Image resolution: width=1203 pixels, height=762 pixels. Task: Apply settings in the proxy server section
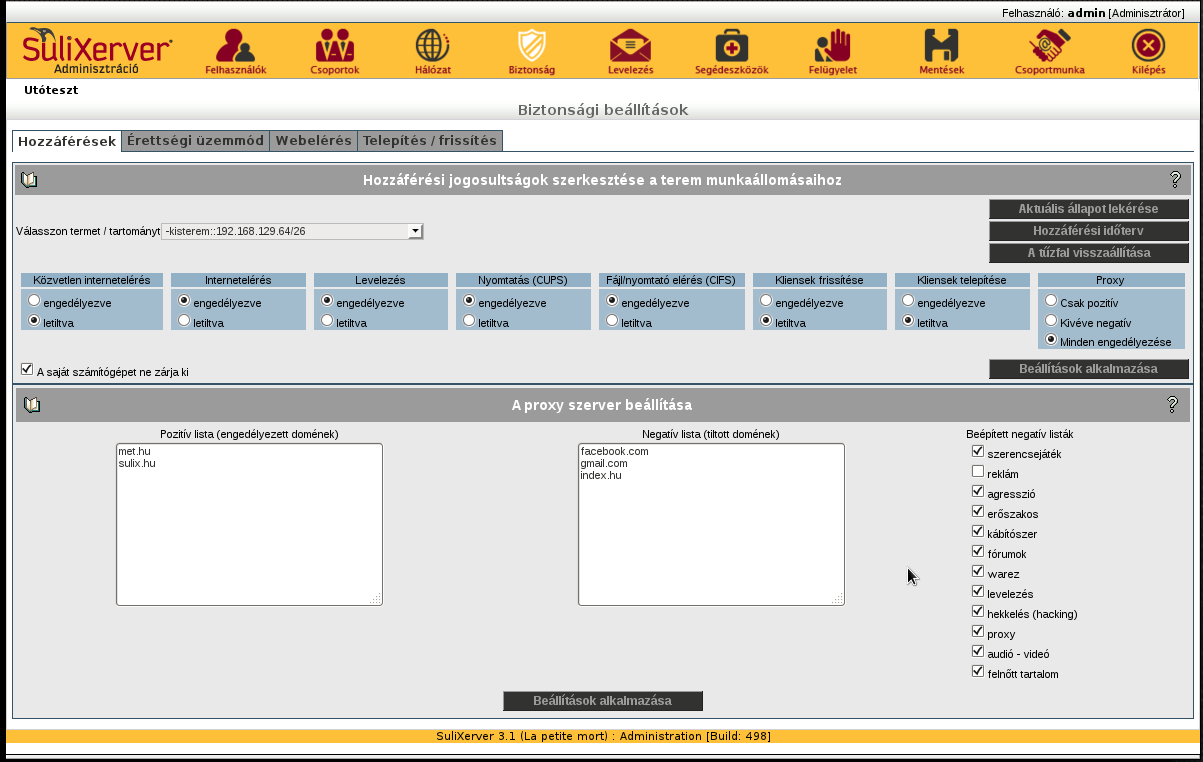pos(603,701)
